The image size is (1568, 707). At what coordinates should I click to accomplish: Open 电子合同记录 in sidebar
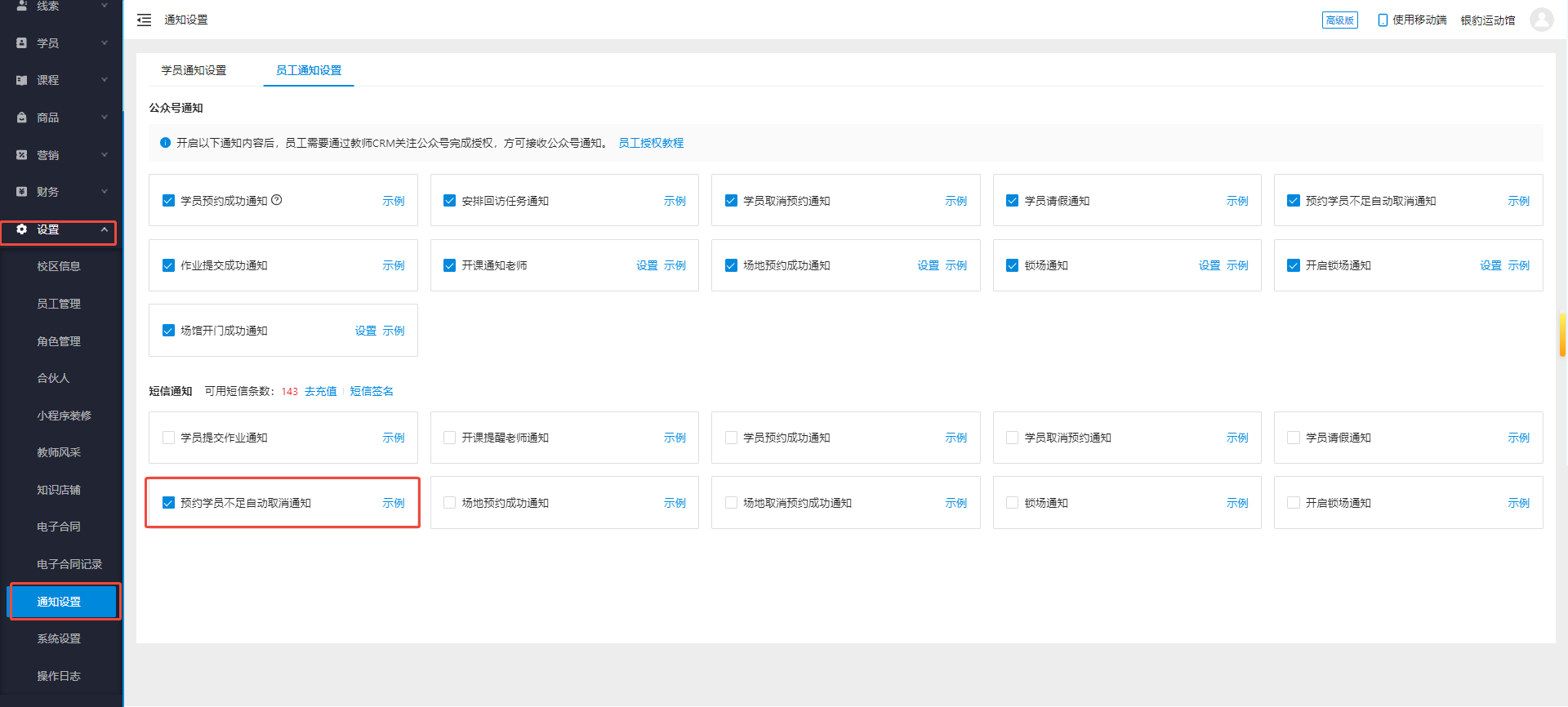(69, 564)
